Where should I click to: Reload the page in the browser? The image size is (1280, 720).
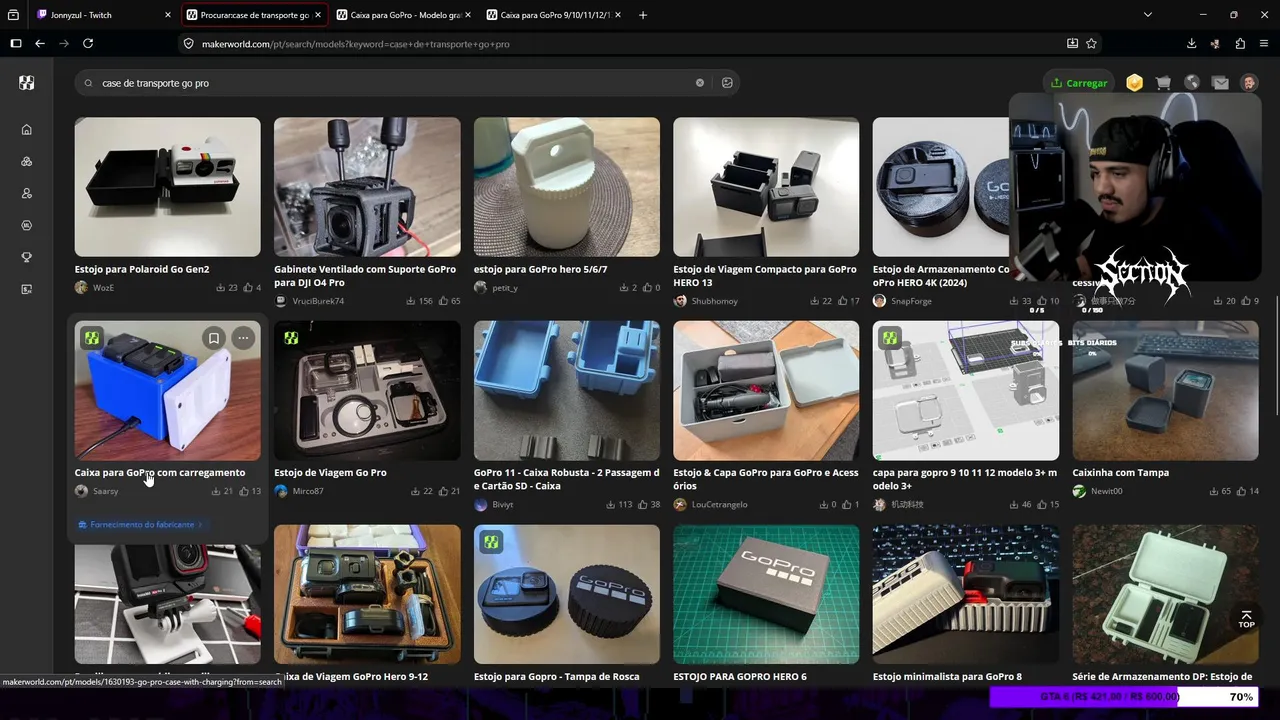coord(88,44)
